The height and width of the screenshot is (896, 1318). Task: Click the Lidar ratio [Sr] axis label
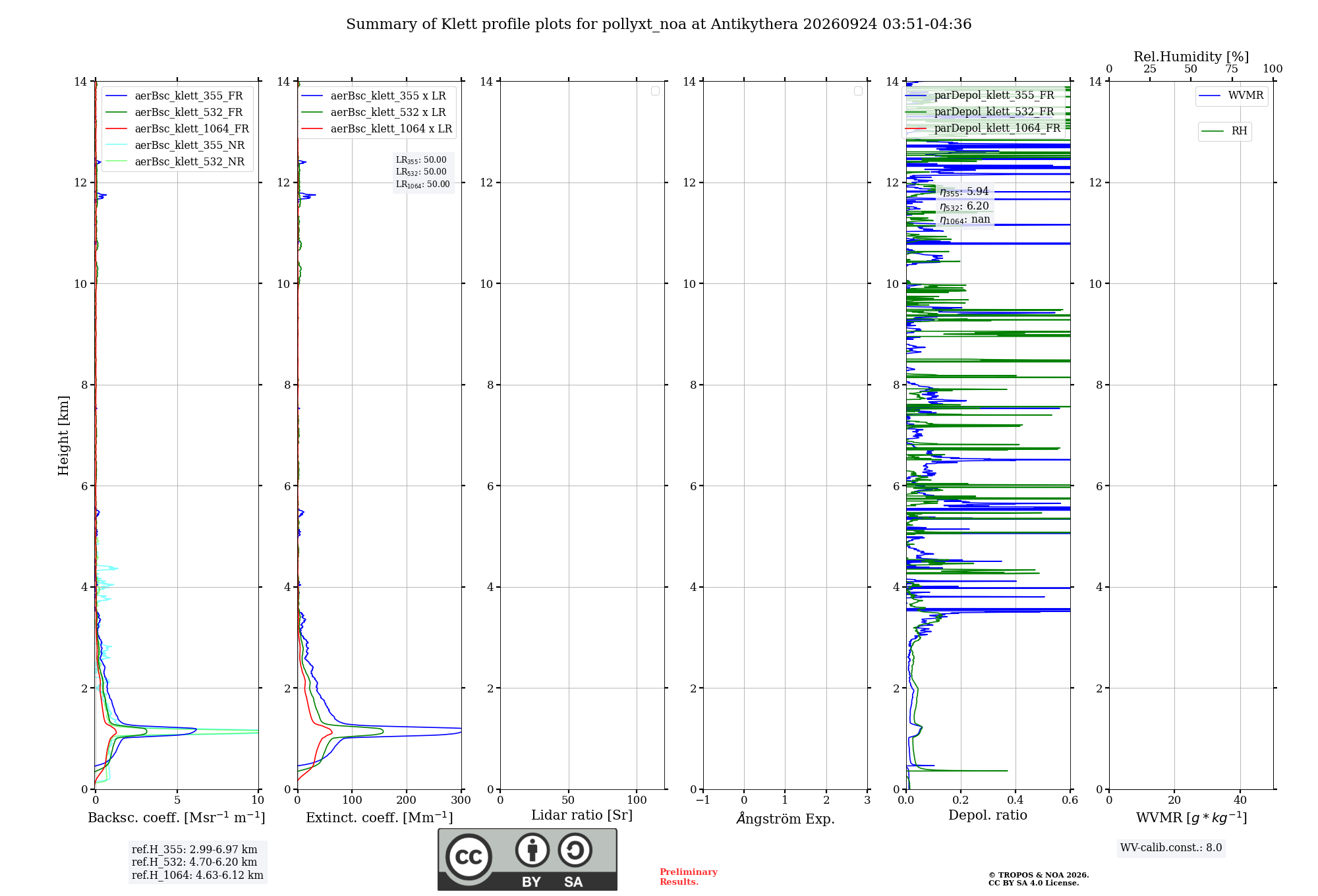point(582,816)
